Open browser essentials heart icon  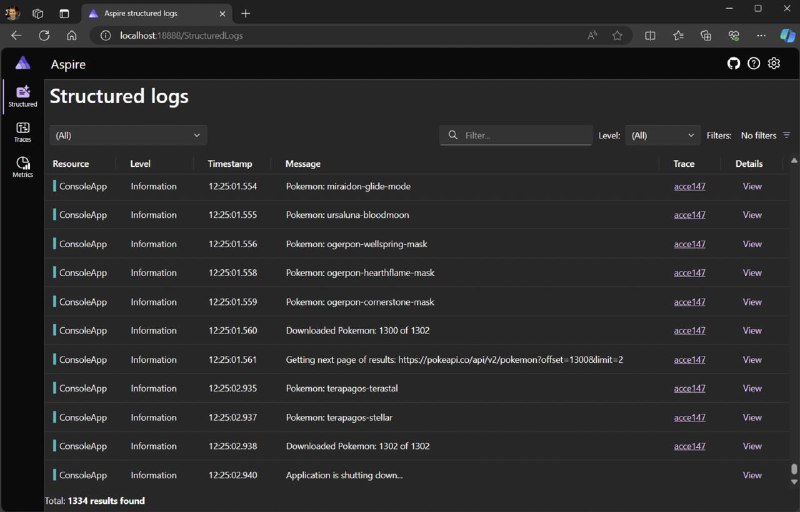click(x=734, y=36)
